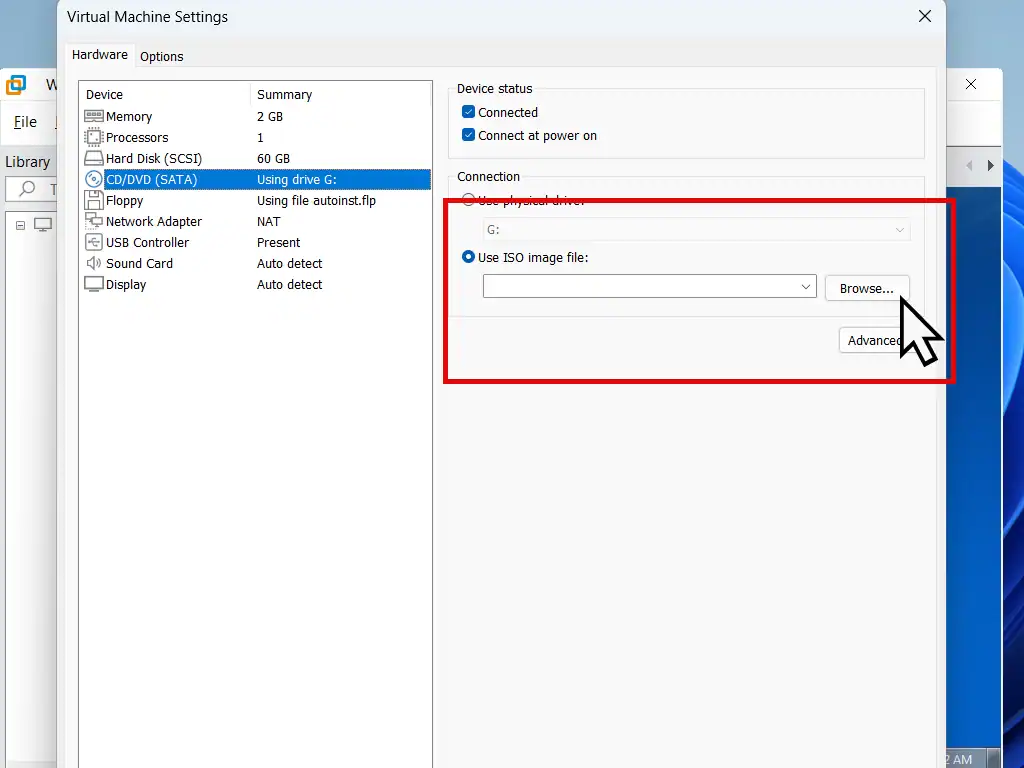Select the Hard Disk (SCSI) icon
This screenshot has width=1024, height=768.
tap(94, 159)
